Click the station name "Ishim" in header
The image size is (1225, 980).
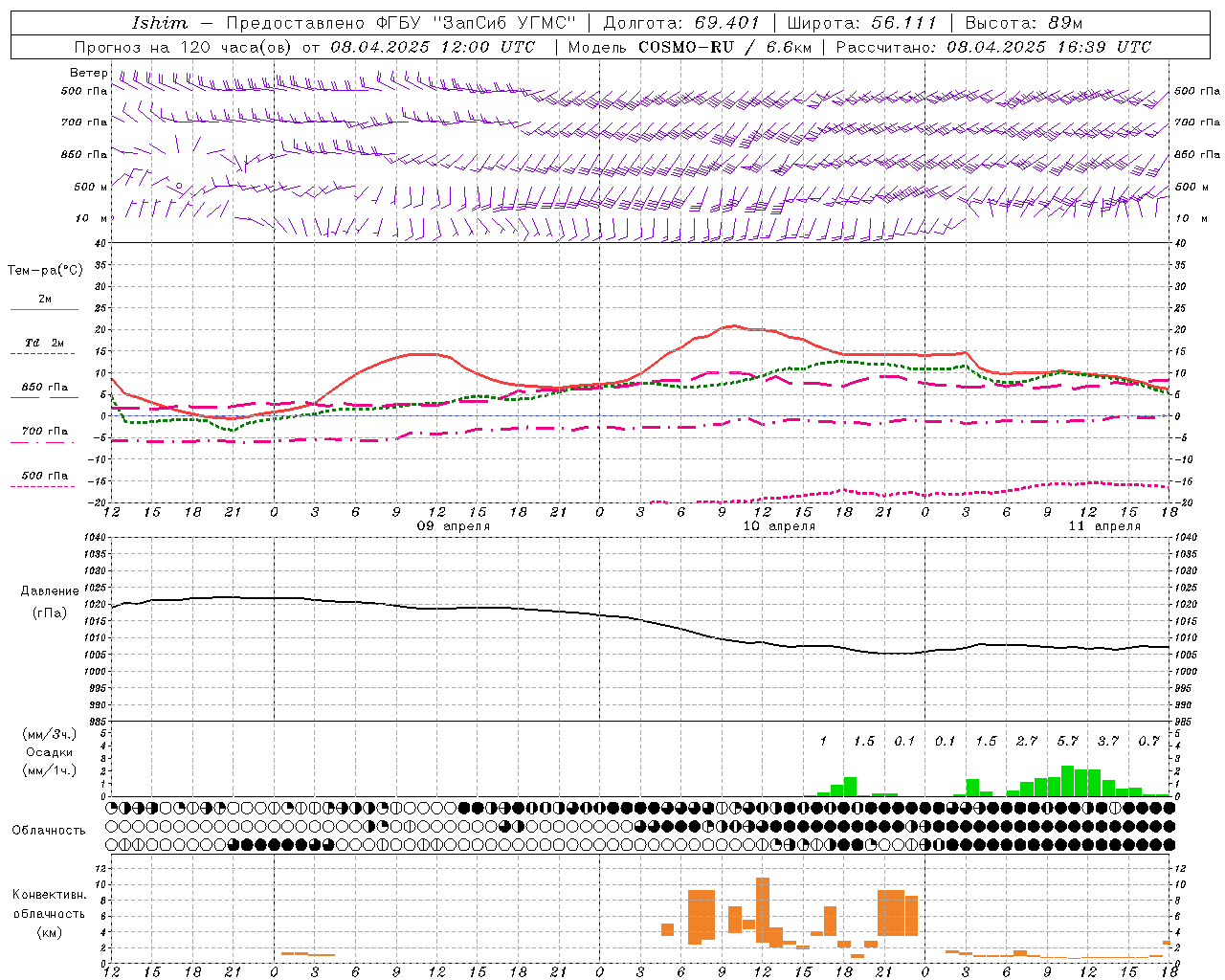pos(160,23)
